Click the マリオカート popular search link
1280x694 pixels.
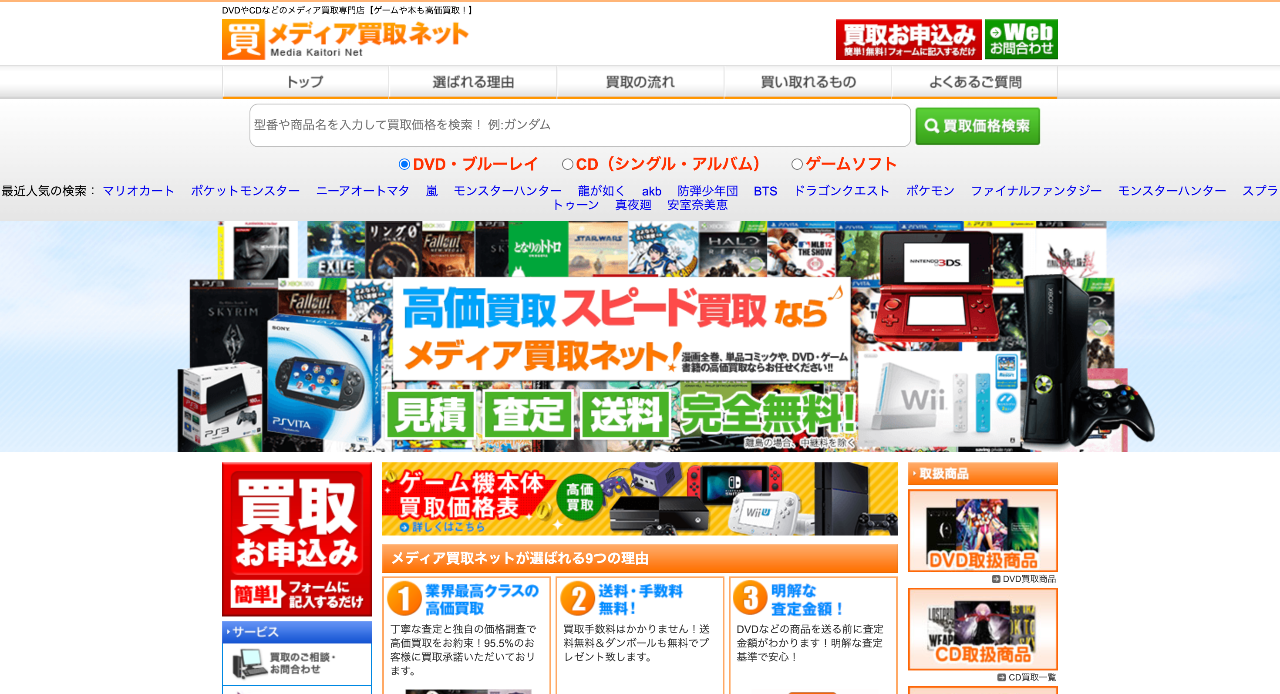point(139,191)
